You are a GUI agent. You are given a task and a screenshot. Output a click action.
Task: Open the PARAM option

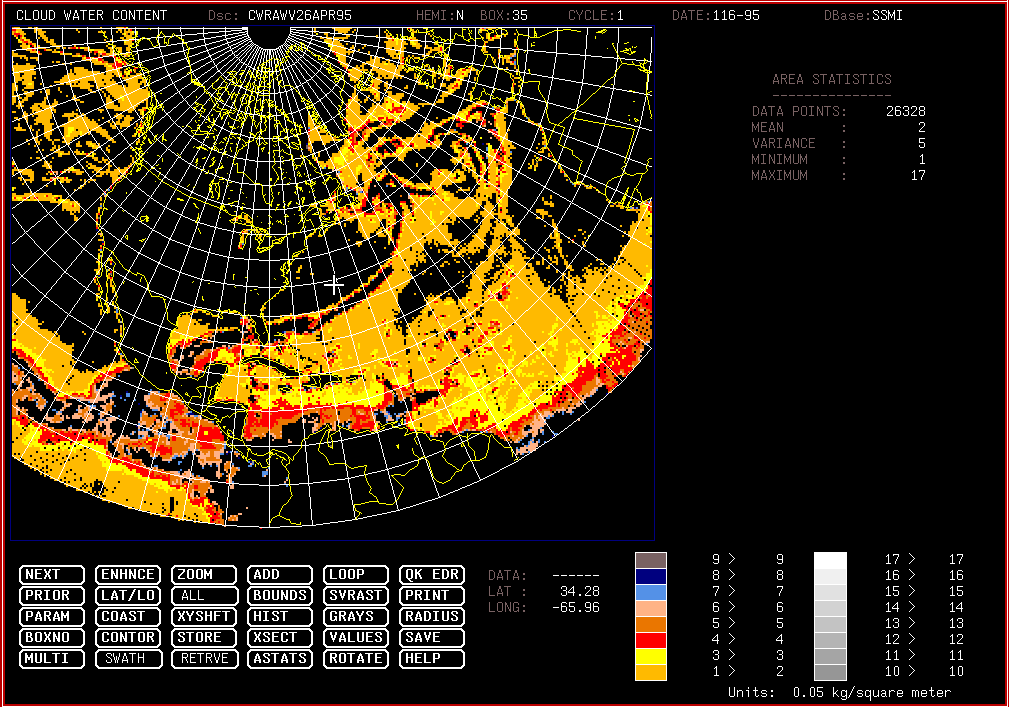coord(52,617)
